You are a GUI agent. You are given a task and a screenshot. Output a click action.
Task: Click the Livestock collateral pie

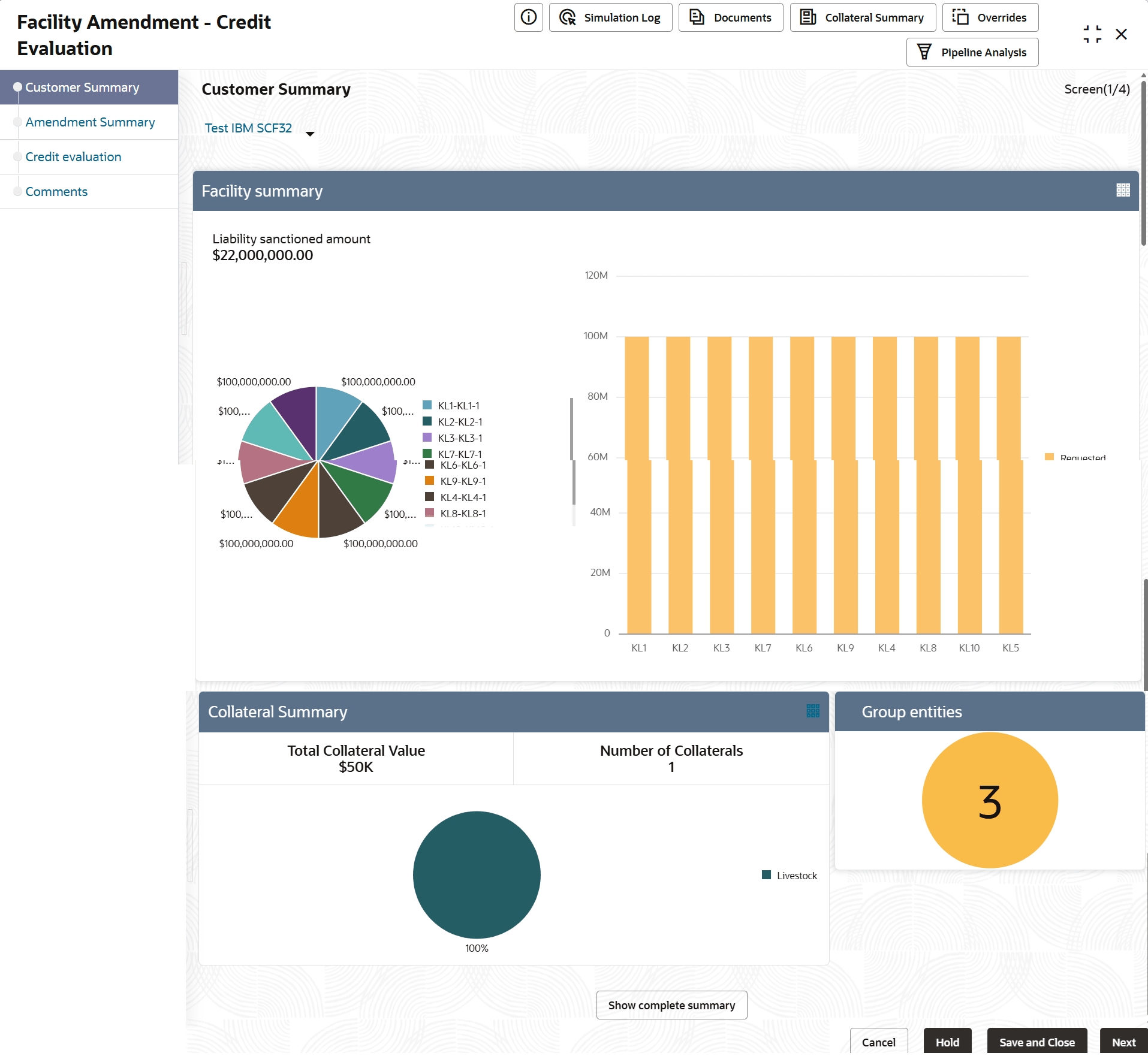point(477,875)
